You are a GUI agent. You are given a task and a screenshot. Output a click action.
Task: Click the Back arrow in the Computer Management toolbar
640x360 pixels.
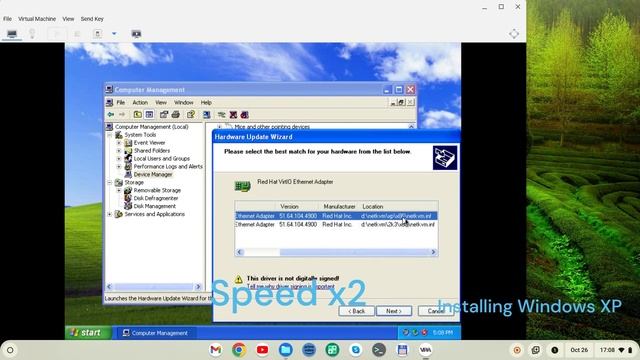[111, 115]
